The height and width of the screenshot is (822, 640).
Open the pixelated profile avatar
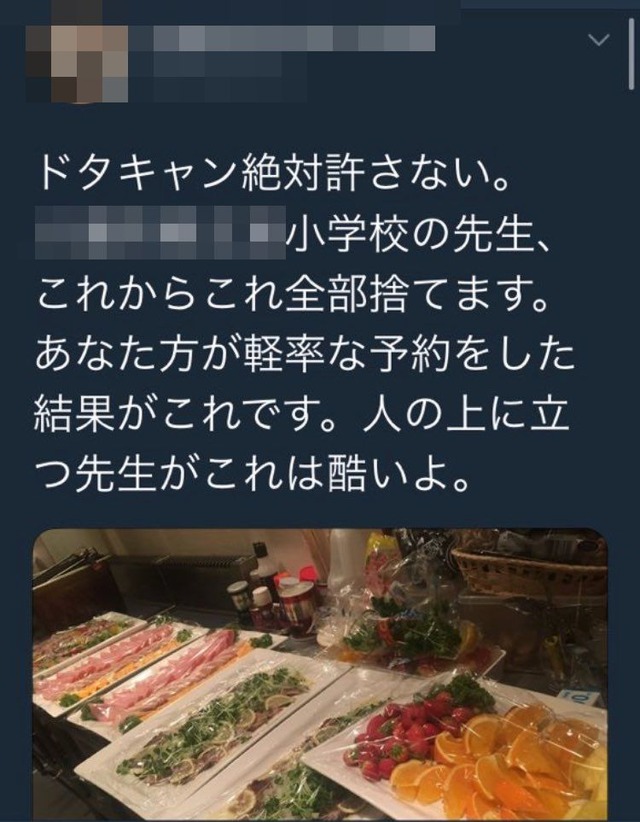point(77,63)
